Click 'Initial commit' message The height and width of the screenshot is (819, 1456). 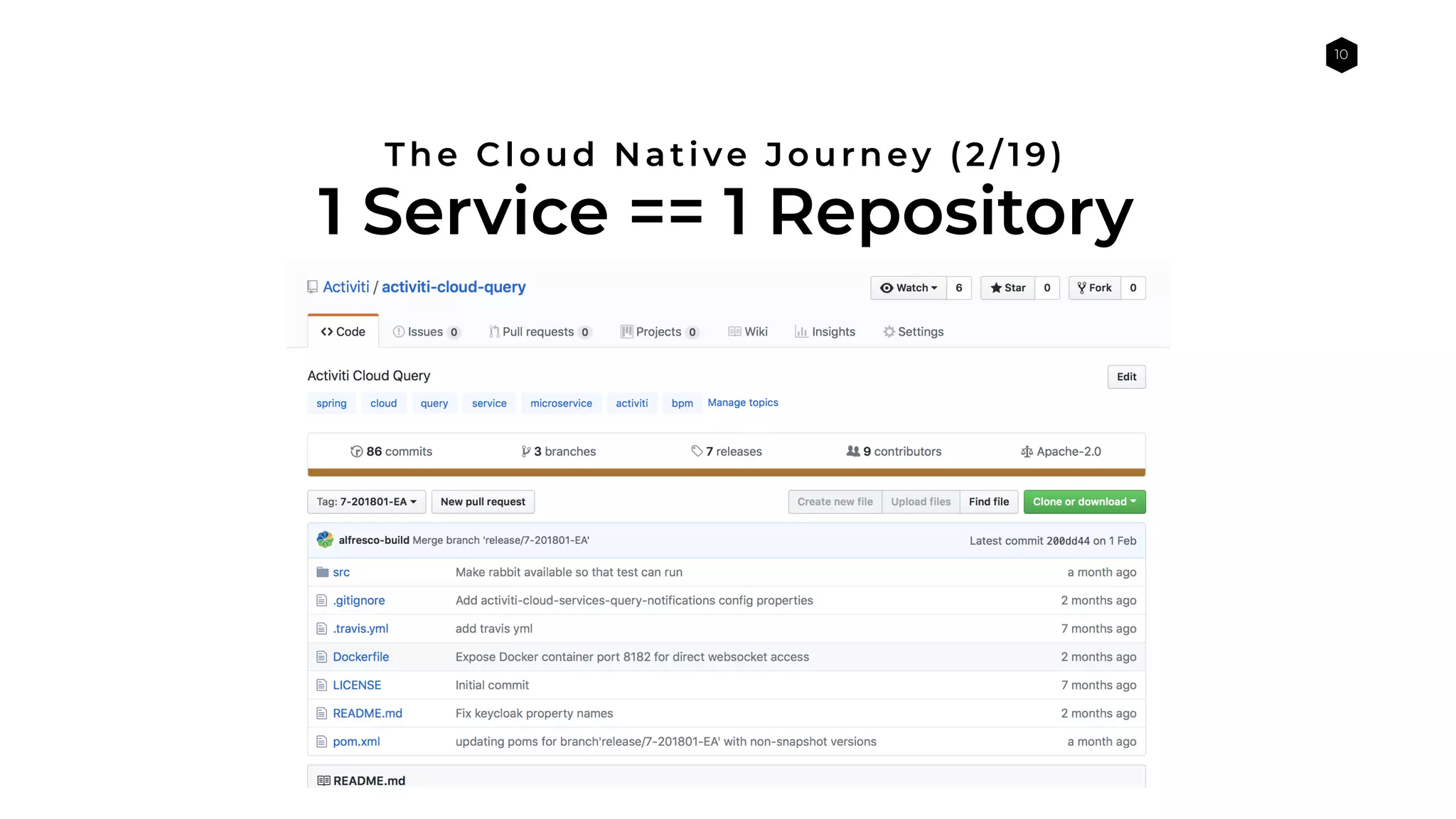492,685
